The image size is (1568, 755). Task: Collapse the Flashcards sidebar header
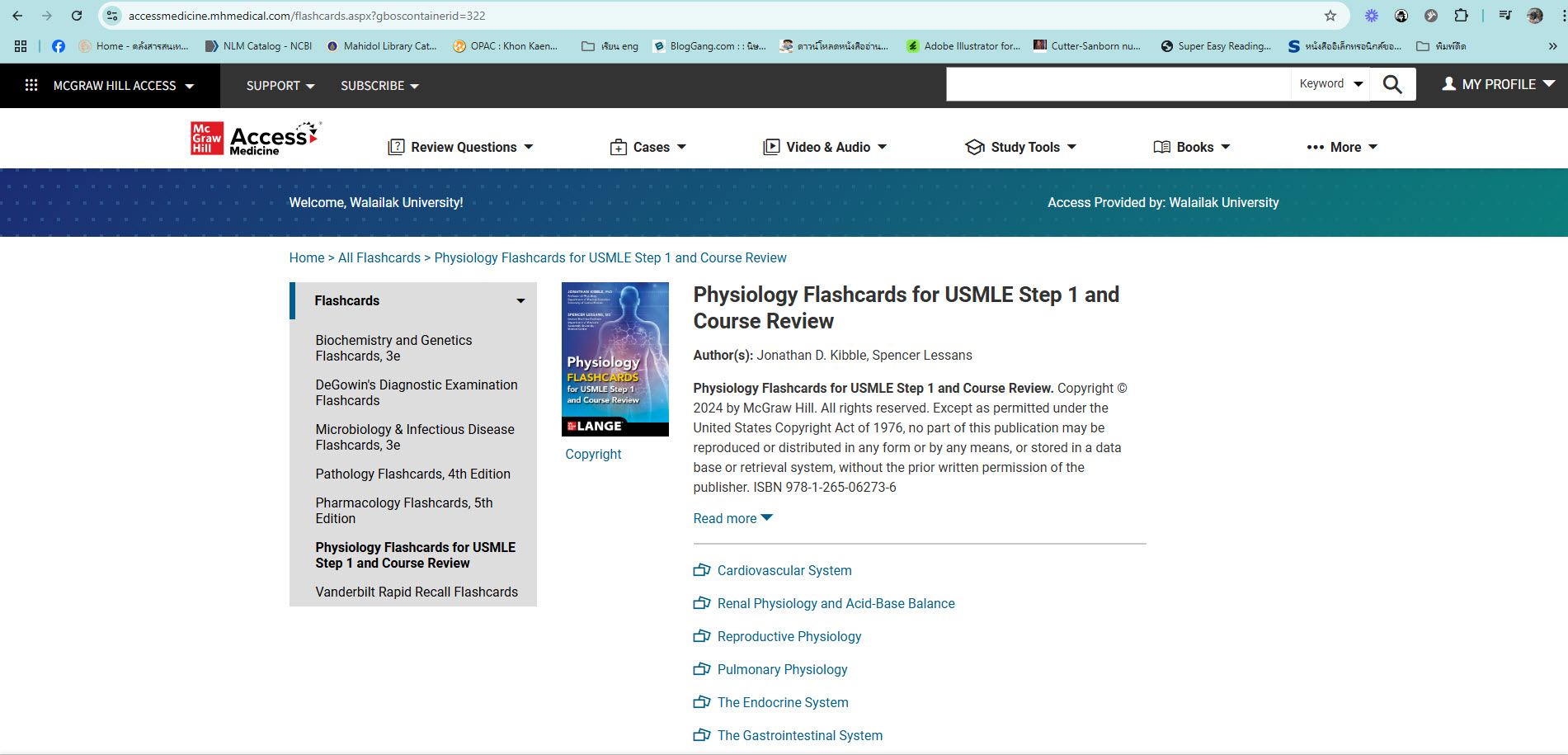413,300
